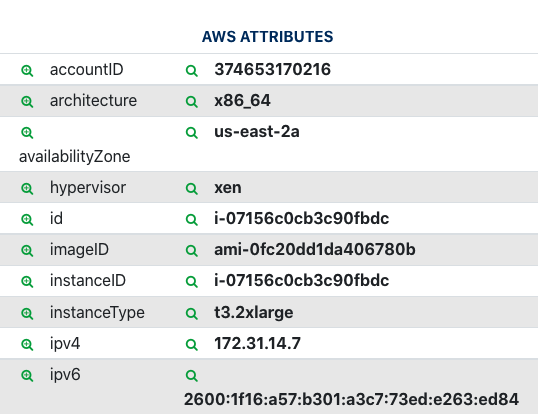
Task: Click the hypervisor field label
Action: point(88,188)
